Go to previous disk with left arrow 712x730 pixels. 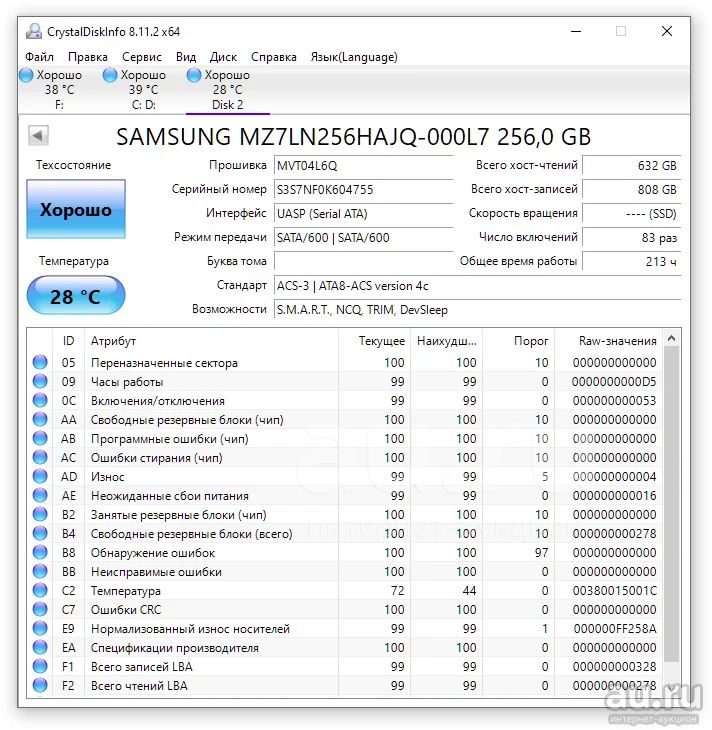(38, 136)
